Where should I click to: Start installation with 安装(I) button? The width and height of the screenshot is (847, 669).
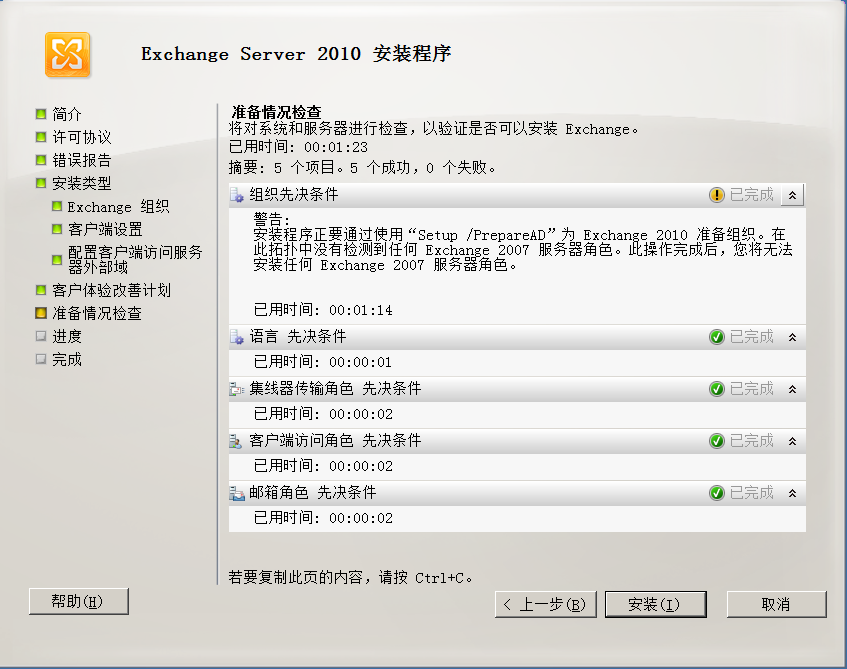tap(656, 604)
